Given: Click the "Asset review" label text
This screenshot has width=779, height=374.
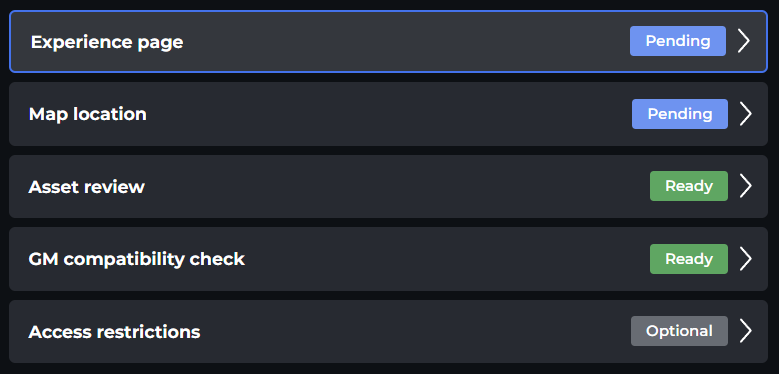Looking at the screenshot, I should pos(86,187).
